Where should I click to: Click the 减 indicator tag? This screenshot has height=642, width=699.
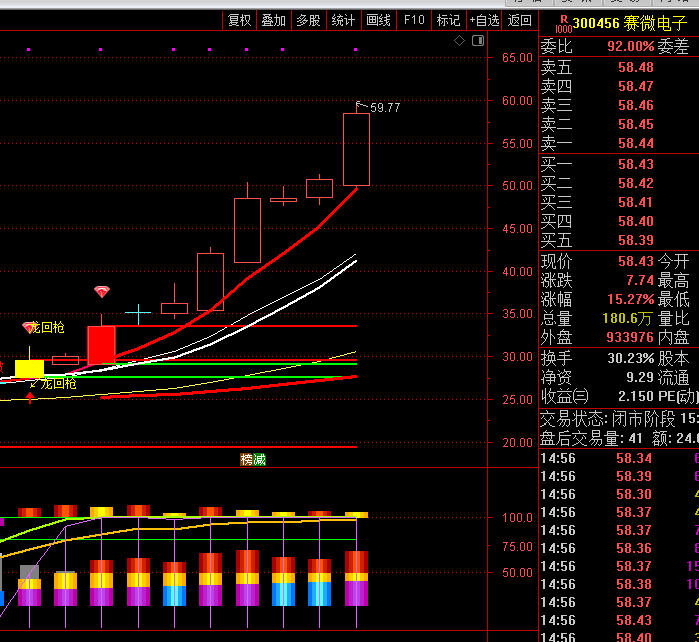click(x=259, y=459)
